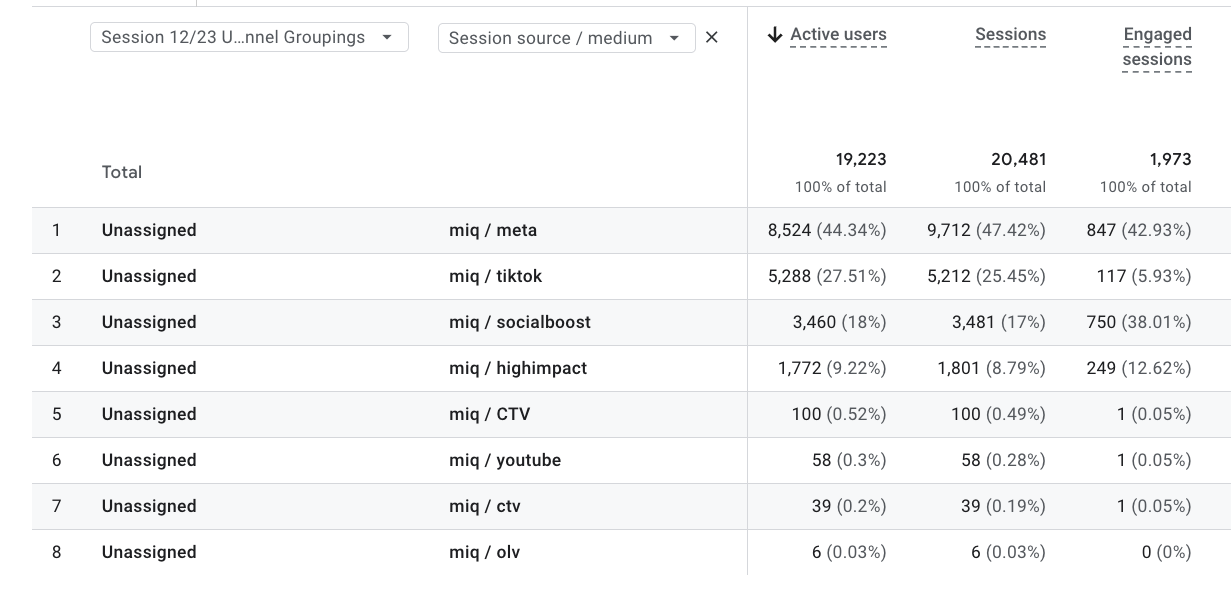The width and height of the screenshot is (1231, 608).
Task: Select the miq / highimpact row
Action: tap(518, 368)
